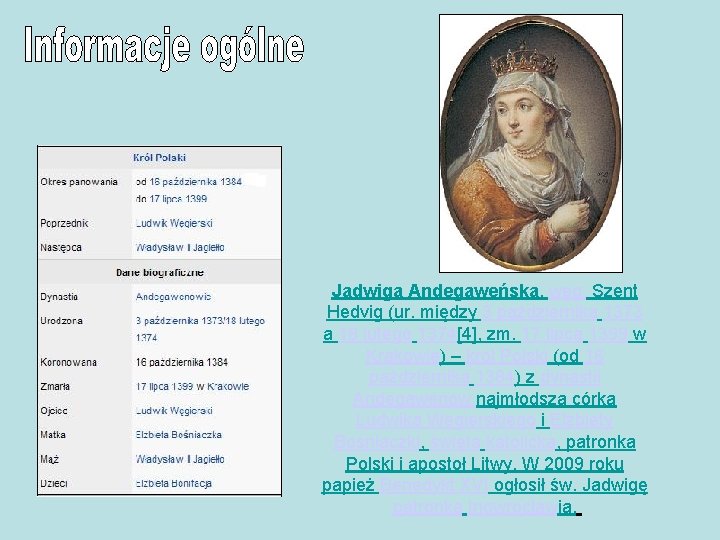
Task: Select the 'Następca' row label
Action: tap(61, 248)
